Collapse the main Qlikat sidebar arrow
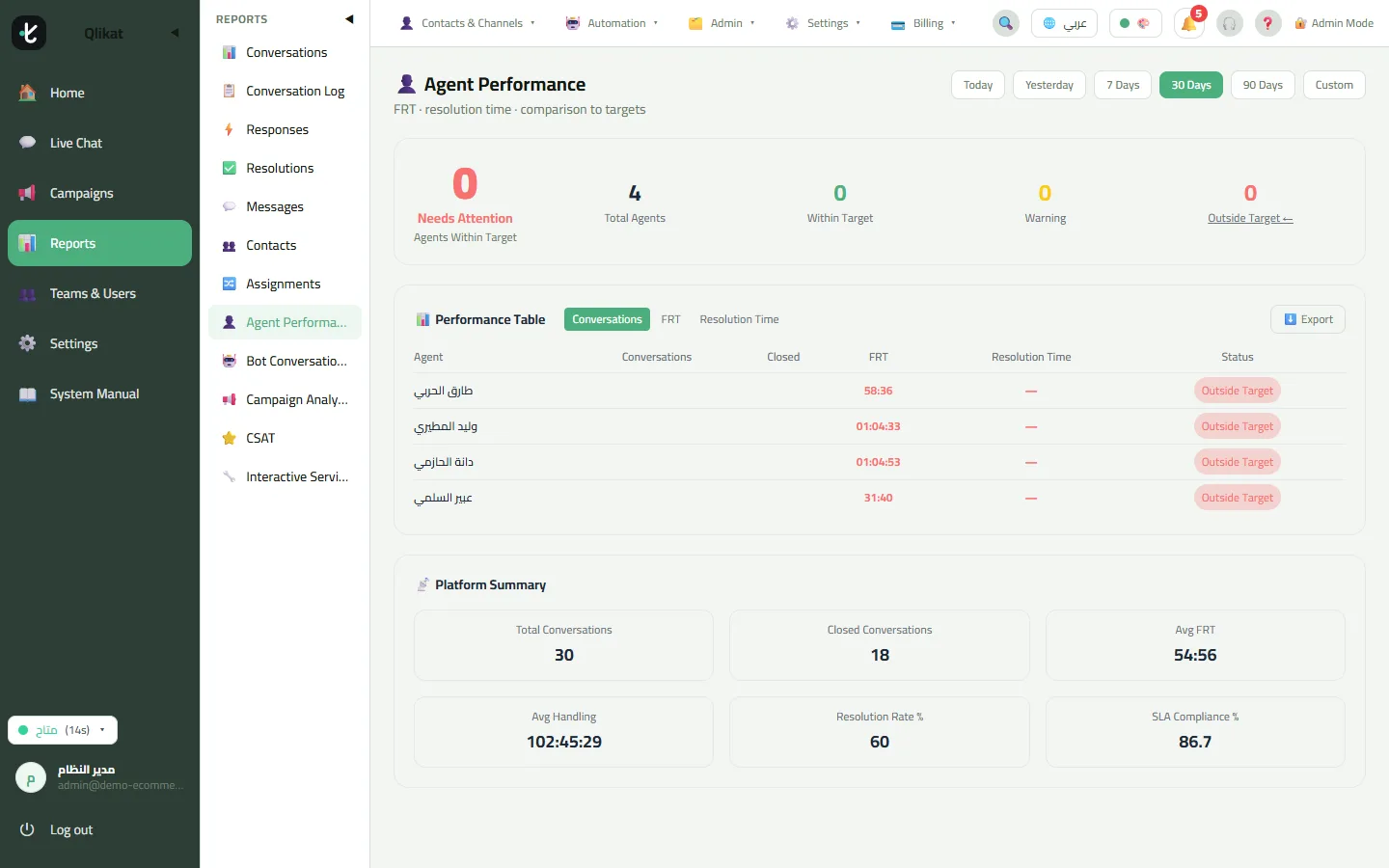This screenshot has height=868, width=1389. tap(175, 33)
